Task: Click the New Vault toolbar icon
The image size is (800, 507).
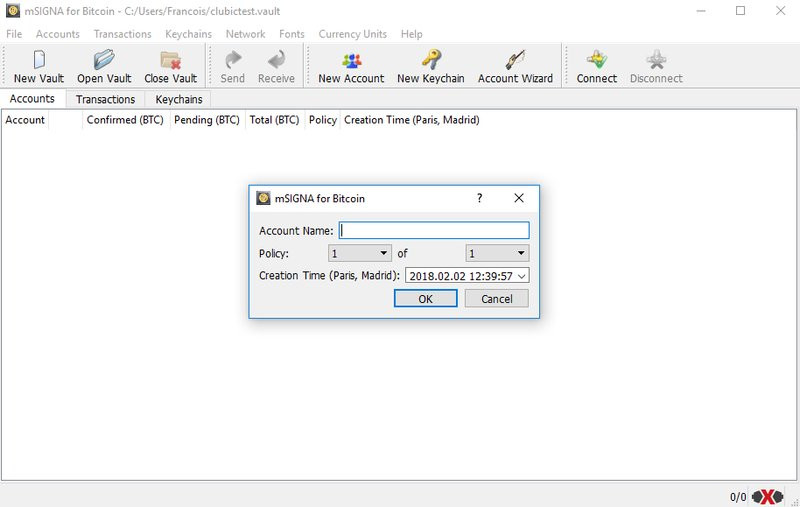Action: click(x=39, y=60)
